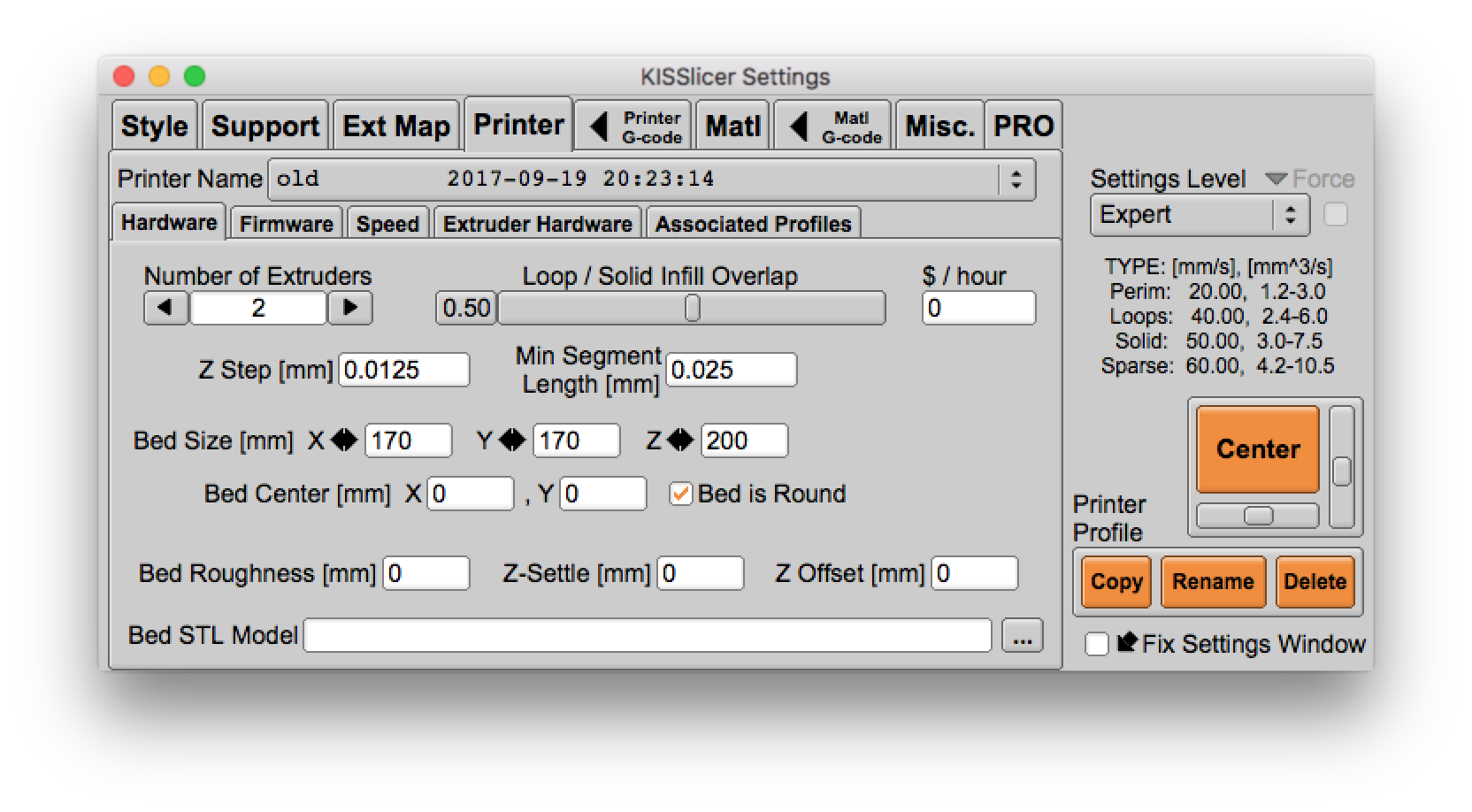1472x812 pixels.
Task: Enable Fix Settings Window checkbox
Action: (x=1097, y=644)
